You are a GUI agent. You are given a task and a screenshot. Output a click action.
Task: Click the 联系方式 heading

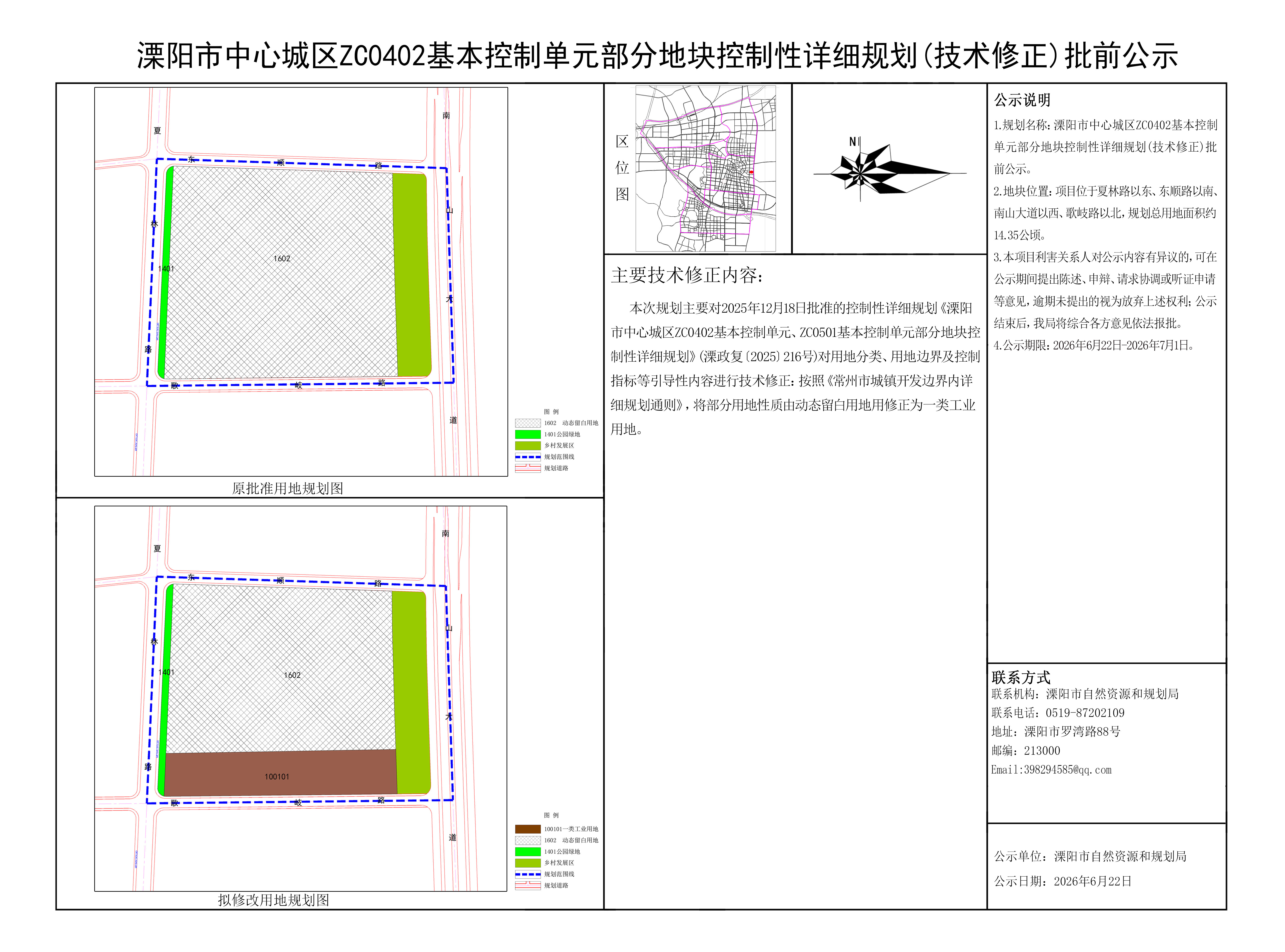[x=1021, y=677]
